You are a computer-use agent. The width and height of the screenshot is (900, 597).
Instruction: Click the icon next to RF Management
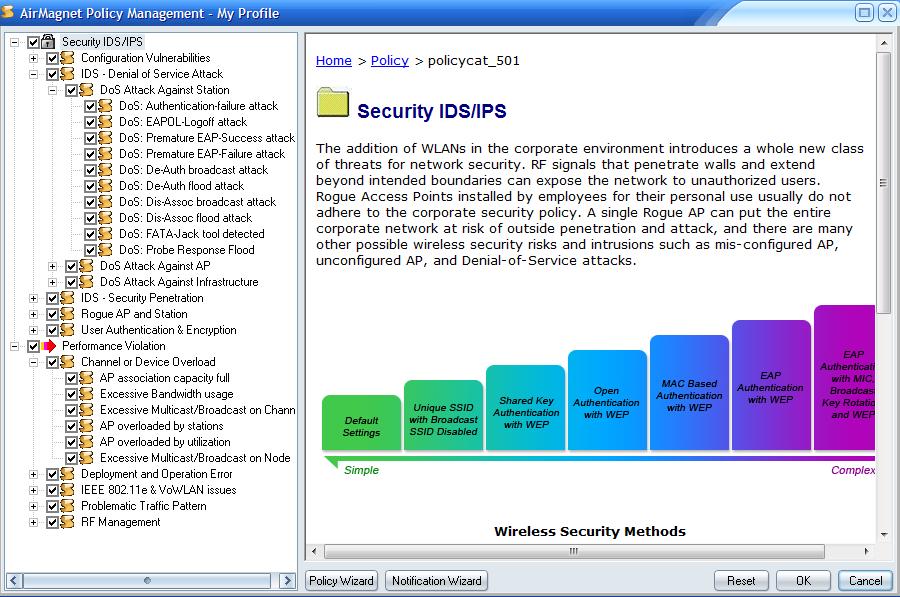67,522
